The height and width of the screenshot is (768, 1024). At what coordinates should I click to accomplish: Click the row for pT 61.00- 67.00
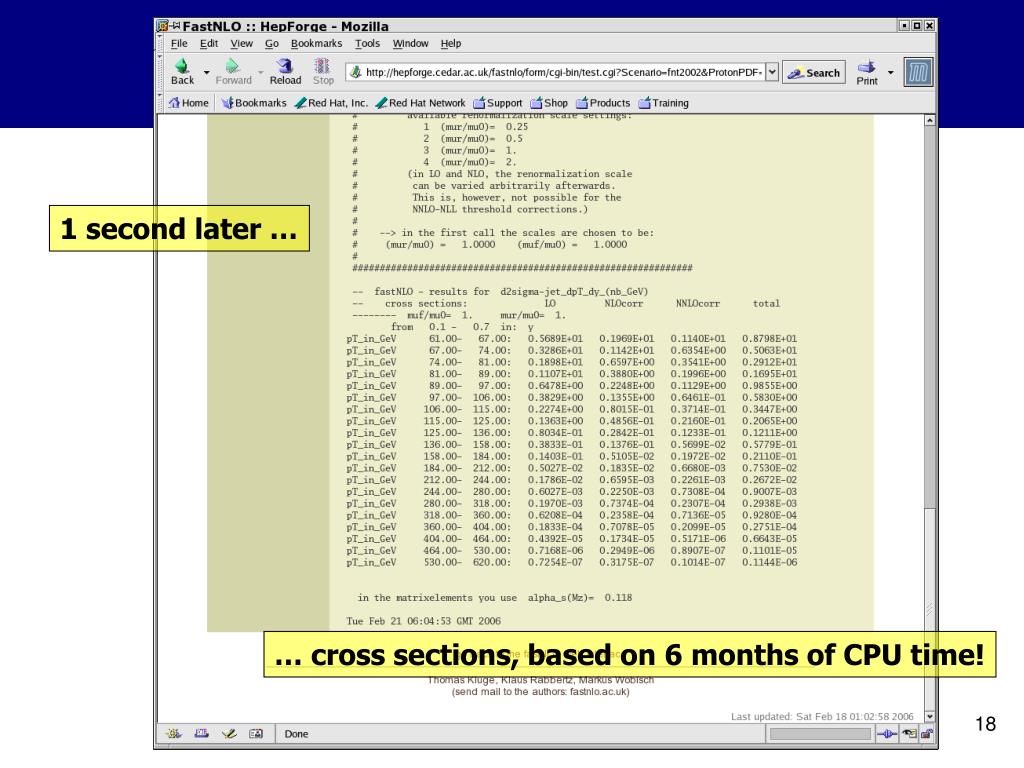[x=571, y=338]
